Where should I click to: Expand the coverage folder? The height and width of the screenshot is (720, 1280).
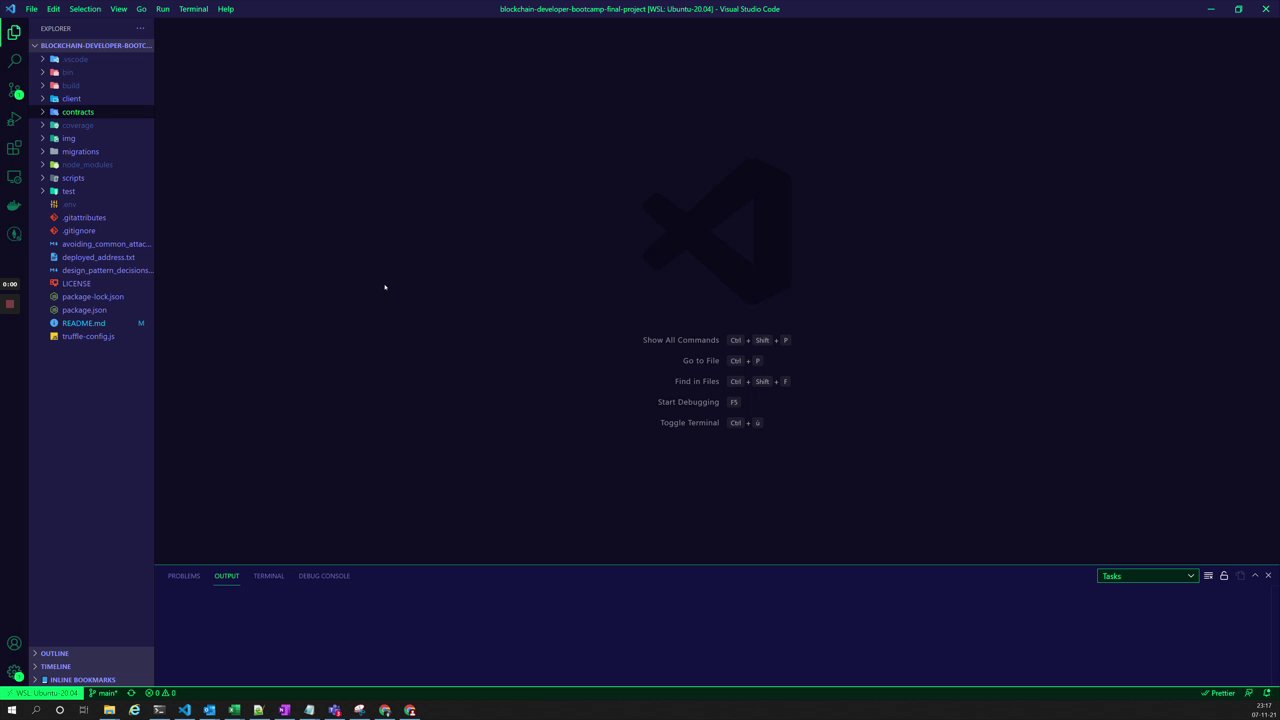pyautogui.click(x=91, y=125)
